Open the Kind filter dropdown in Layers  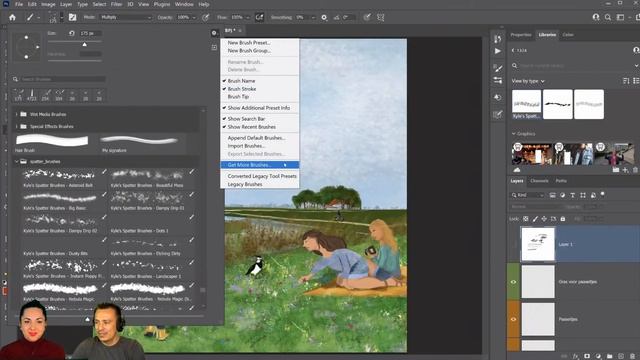[x=528, y=196]
